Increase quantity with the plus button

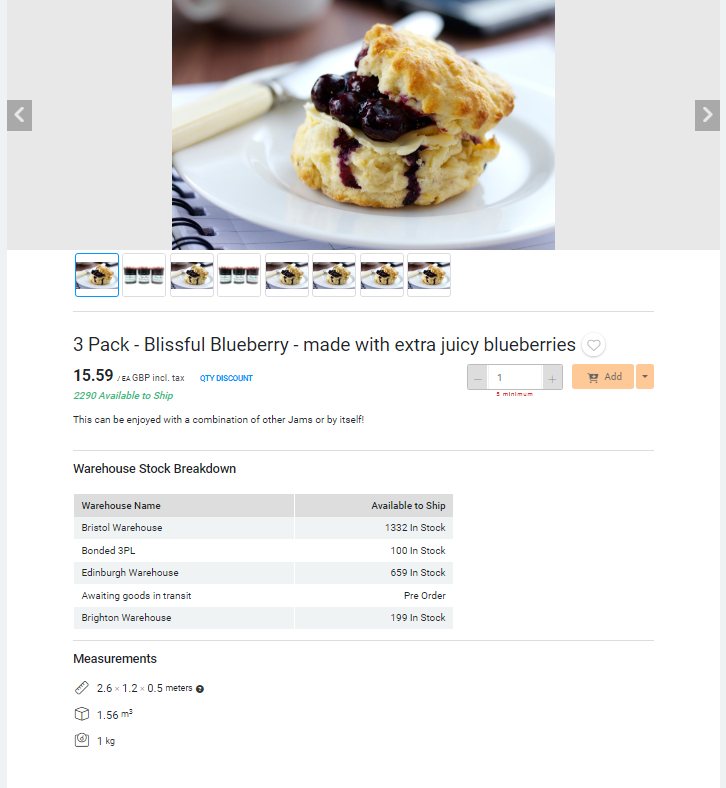pyautogui.click(x=552, y=377)
